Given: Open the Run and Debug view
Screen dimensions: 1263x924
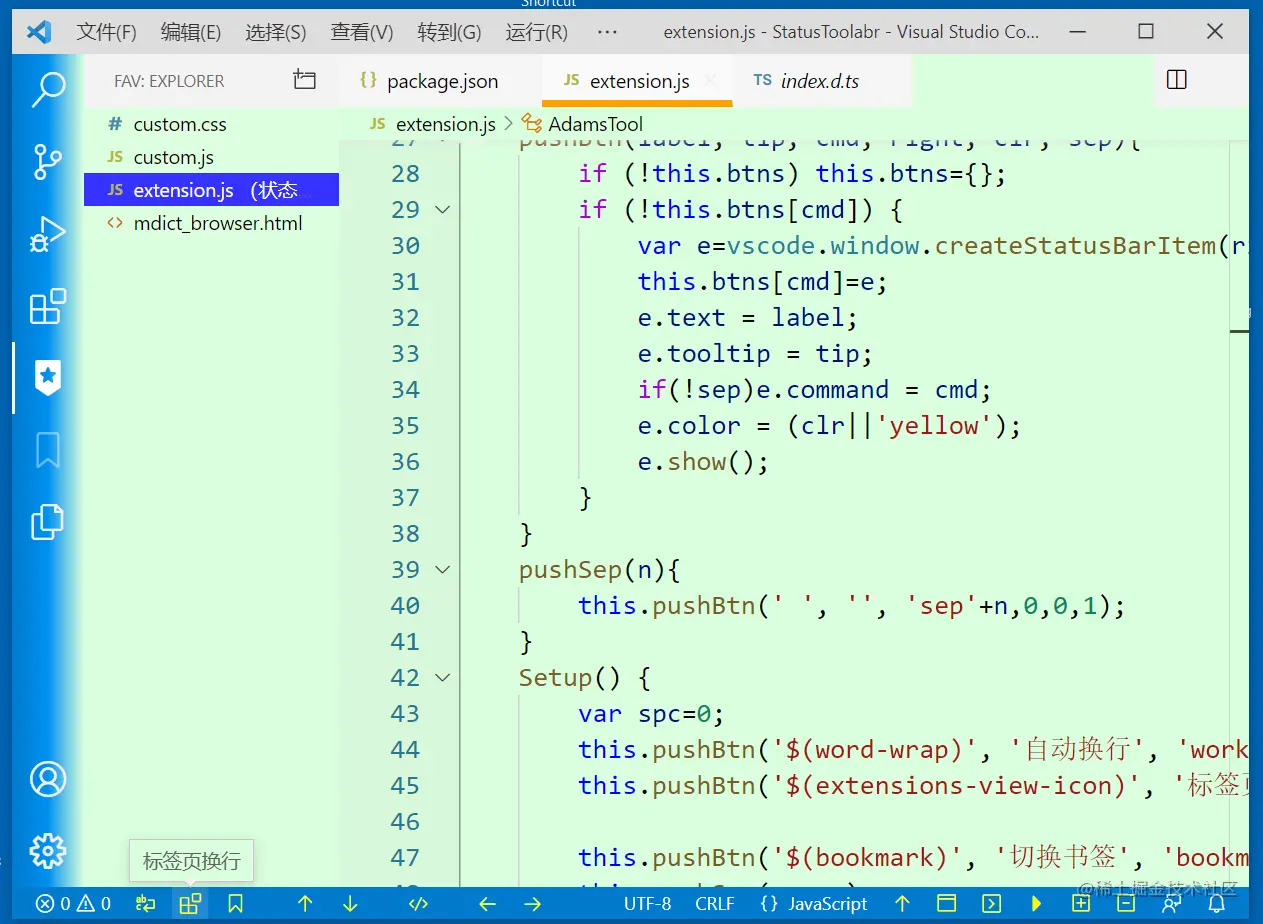Looking at the screenshot, I should tap(48, 235).
